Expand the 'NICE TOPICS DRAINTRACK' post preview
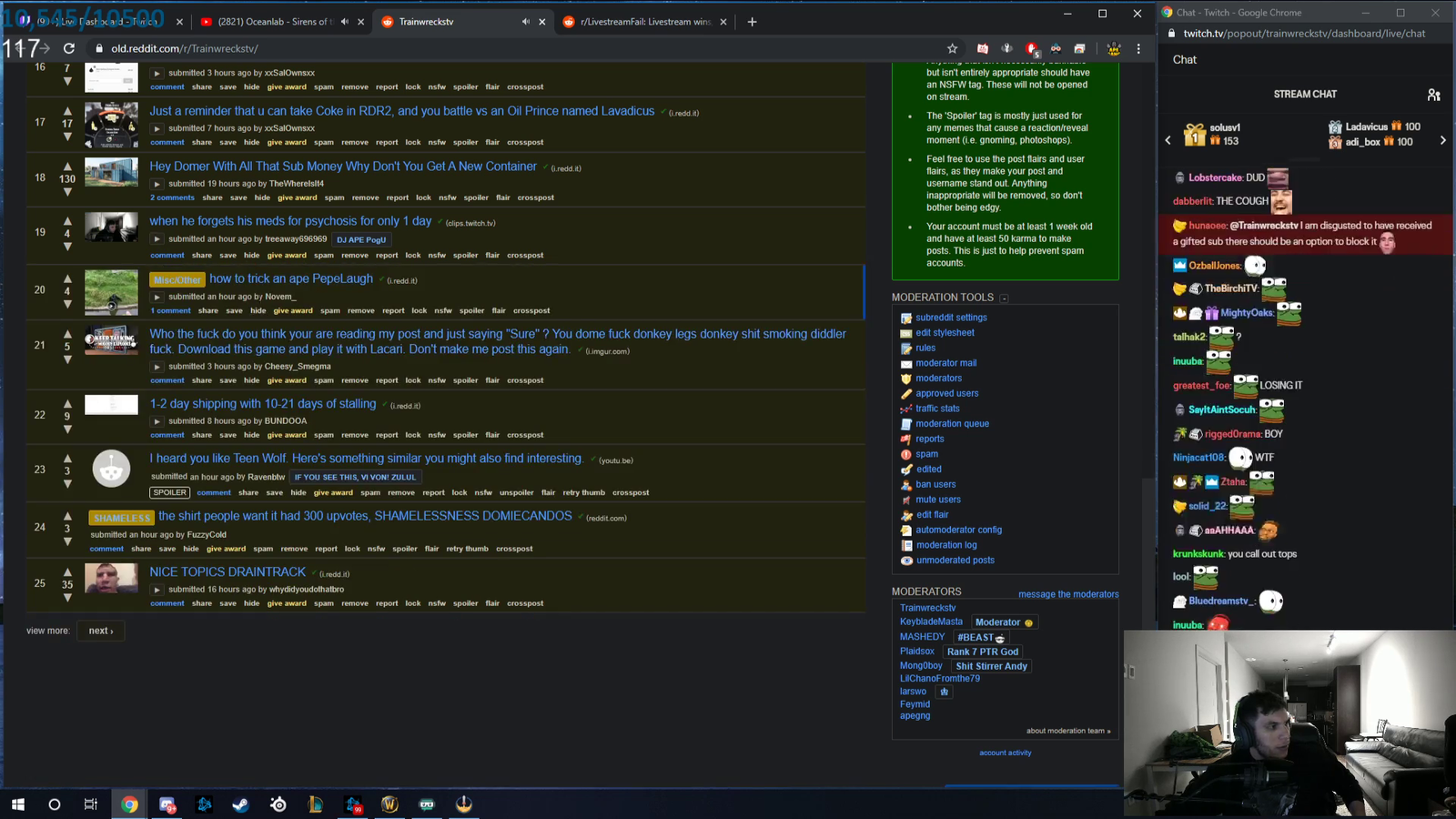This screenshot has height=819, width=1456. [157, 590]
